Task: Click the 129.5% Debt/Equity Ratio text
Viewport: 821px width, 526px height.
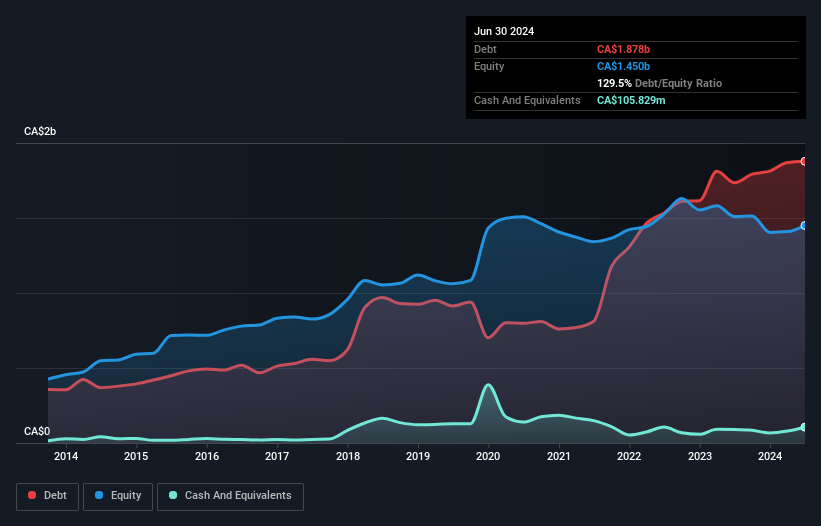Action: pyautogui.click(x=659, y=83)
